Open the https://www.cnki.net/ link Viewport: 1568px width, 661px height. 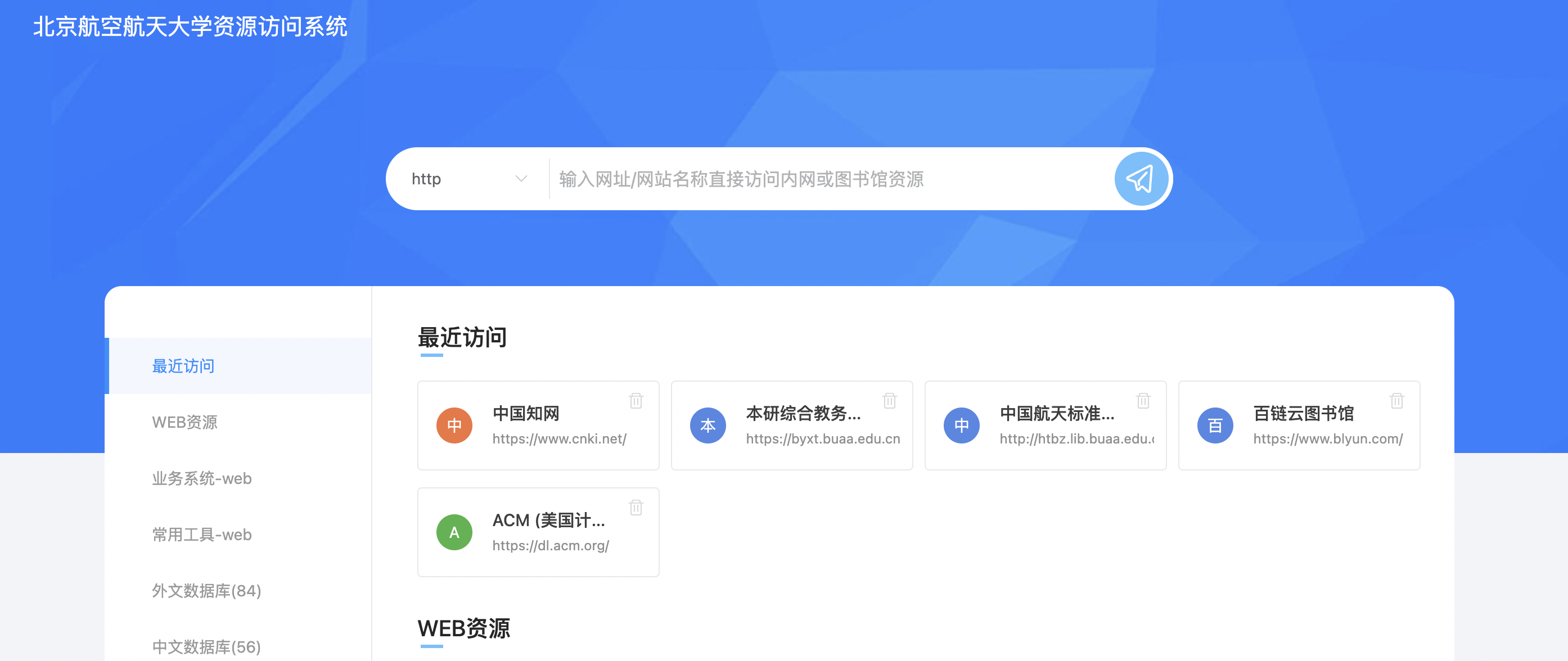point(559,439)
